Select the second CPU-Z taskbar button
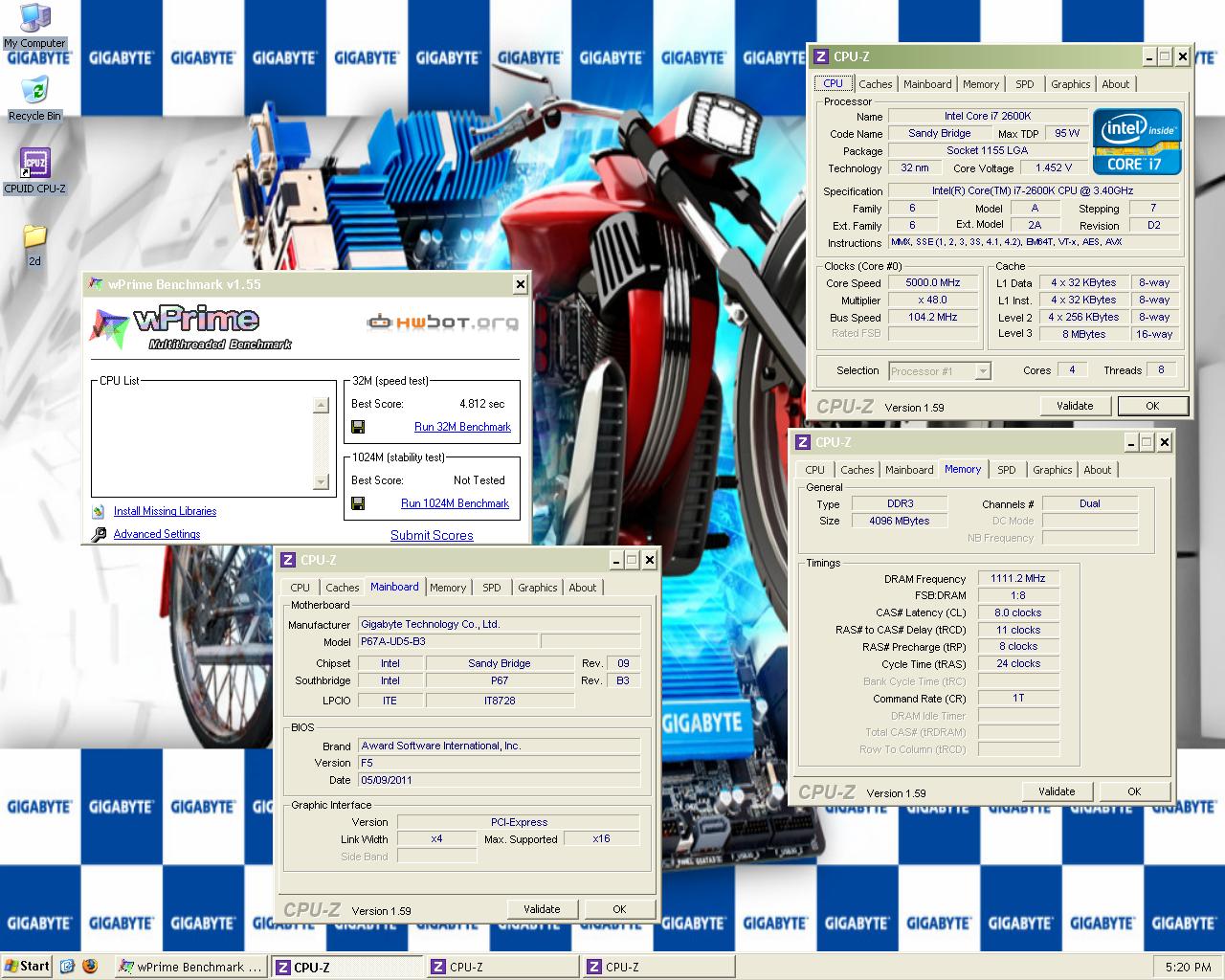The width and height of the screenshot is (1225, 980). coord(502,967)
